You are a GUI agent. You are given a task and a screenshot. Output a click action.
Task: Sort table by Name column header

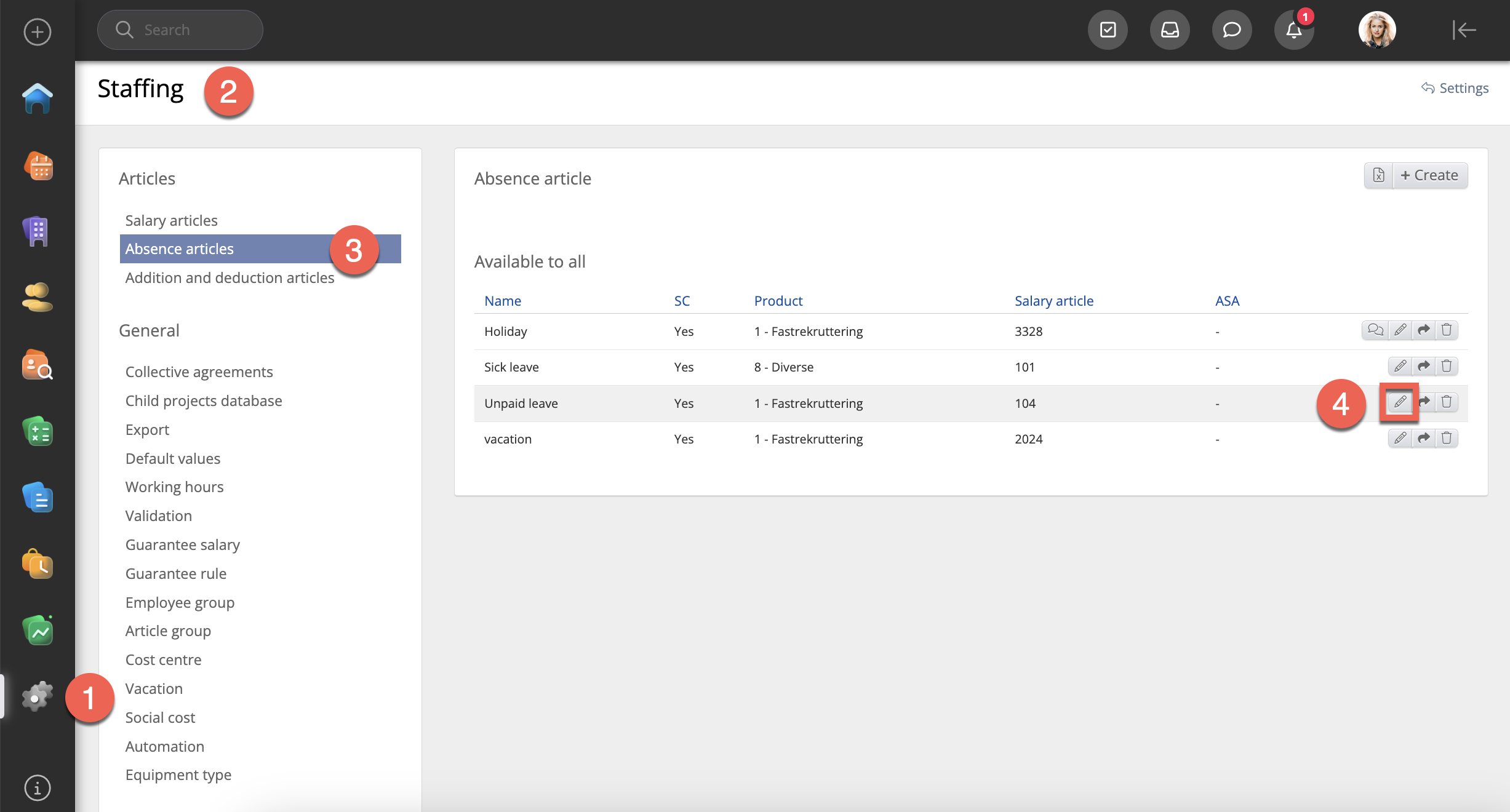pos(502,301)
